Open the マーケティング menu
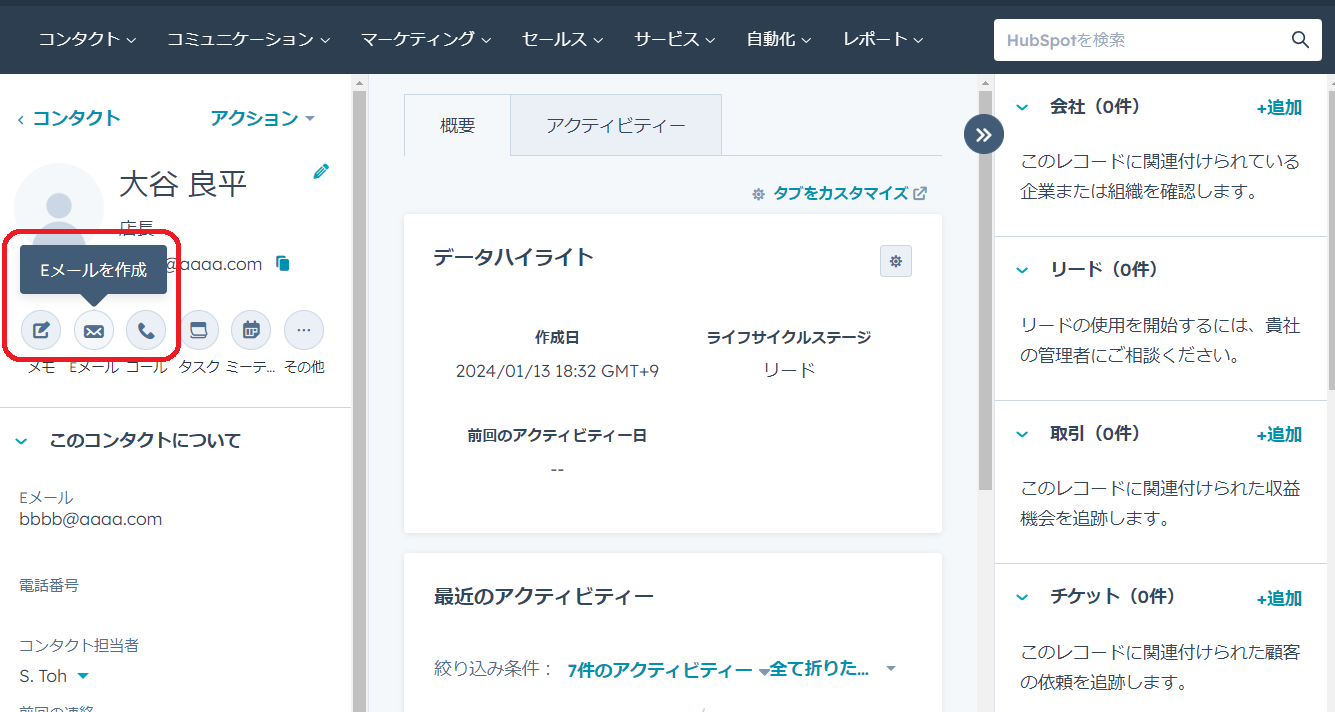Image resolution: width=1335 pixels, height=712 pixels. pos(426,40)
